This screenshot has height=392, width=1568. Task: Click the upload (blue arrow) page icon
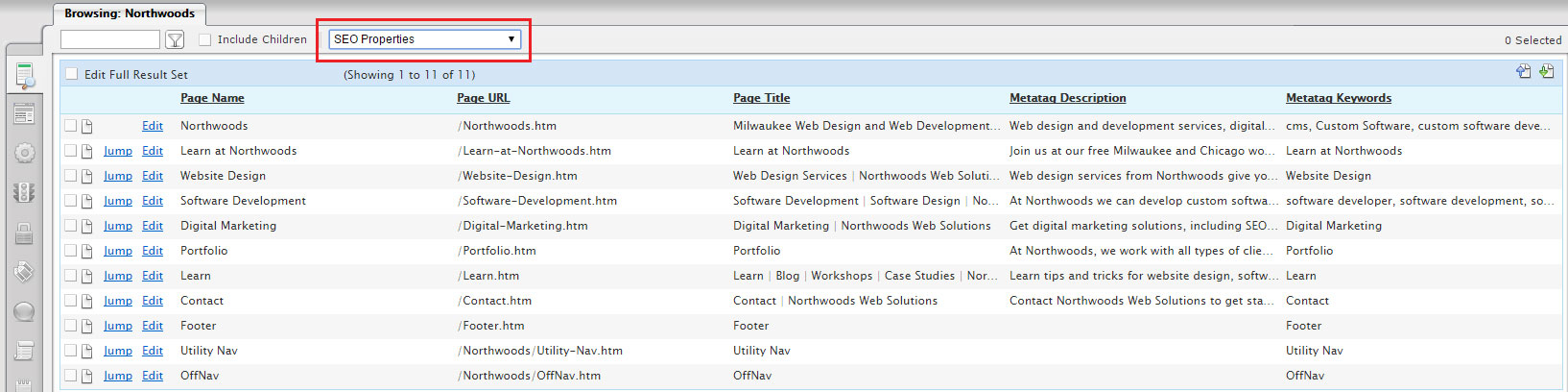click(x=1524, y=71)
